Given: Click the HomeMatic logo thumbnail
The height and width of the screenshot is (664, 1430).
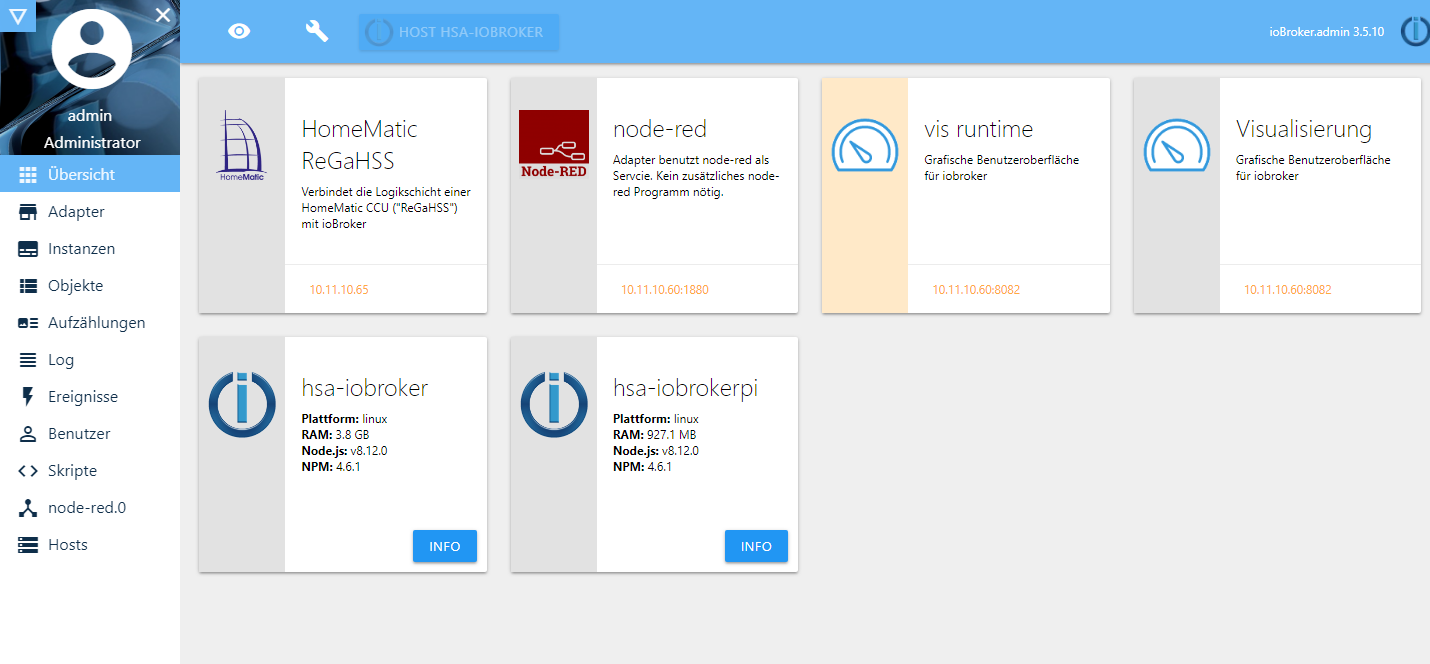Looking at the screenshot, I should click(x=242, y=146).
